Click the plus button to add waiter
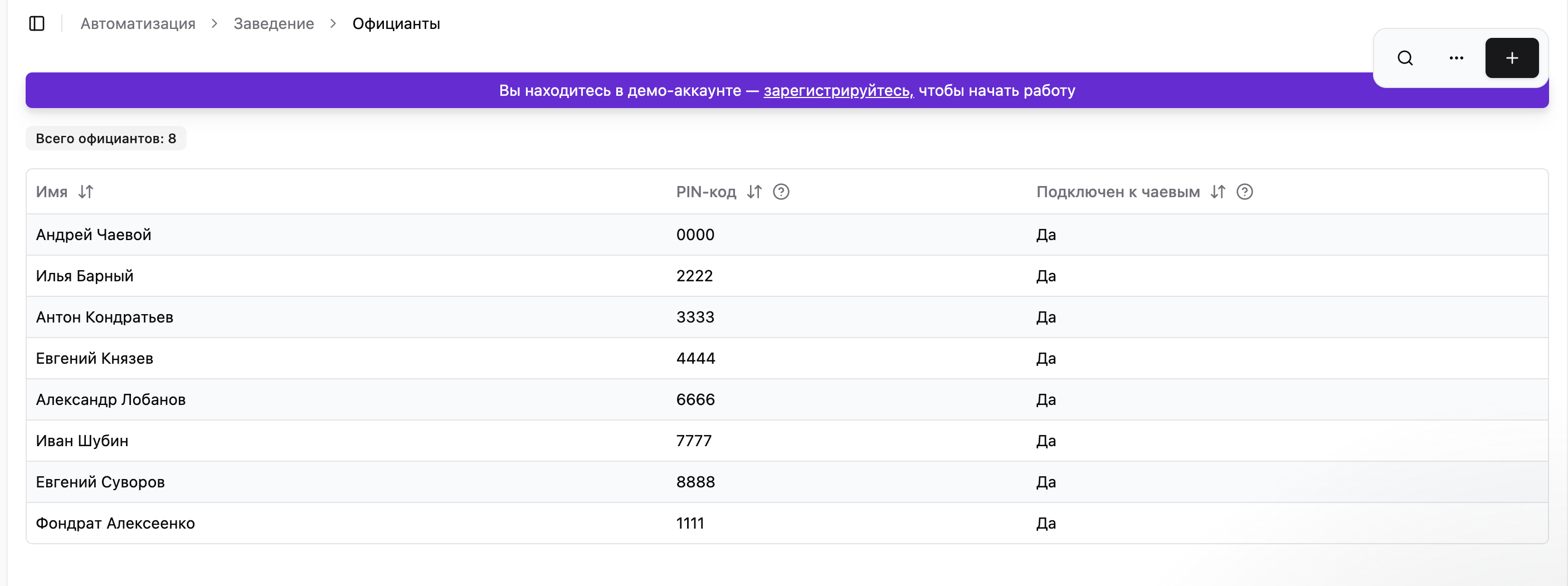Screen dimensions: 1568x586 [1511, 58]
